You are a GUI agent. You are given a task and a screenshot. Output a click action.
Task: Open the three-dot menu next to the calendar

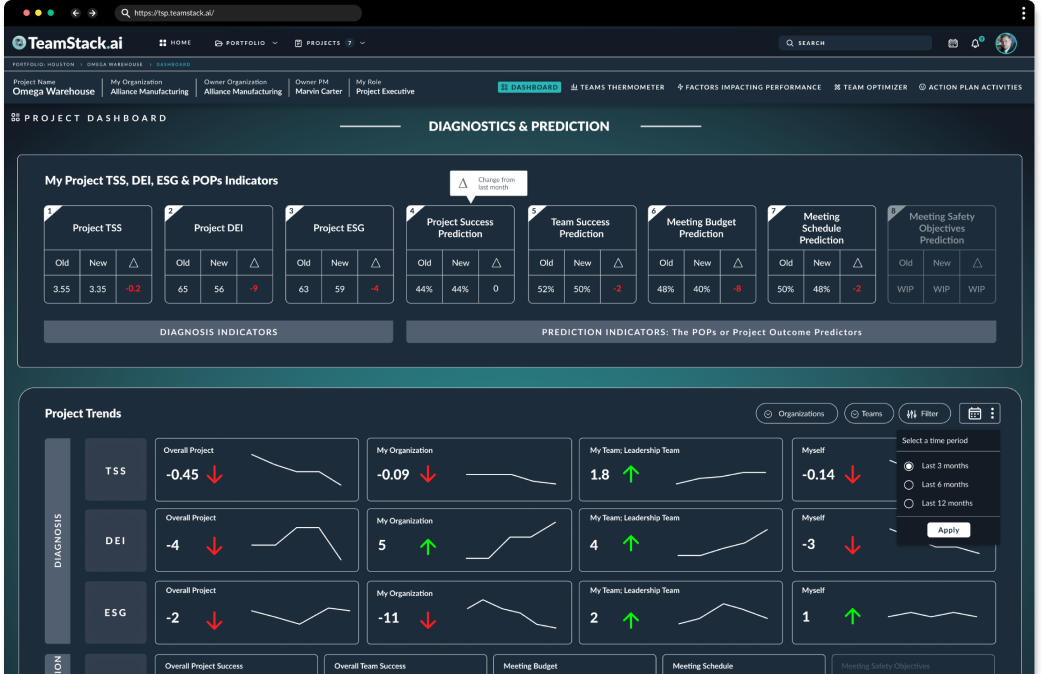(995, 413)
